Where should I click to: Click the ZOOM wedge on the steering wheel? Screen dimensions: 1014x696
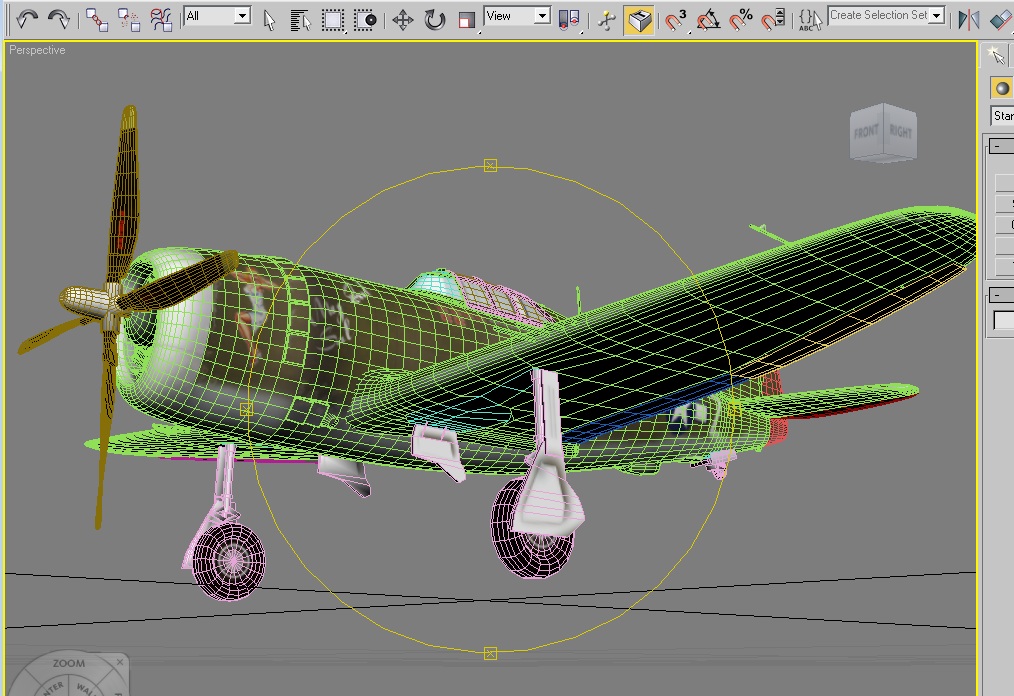[69, 664]
